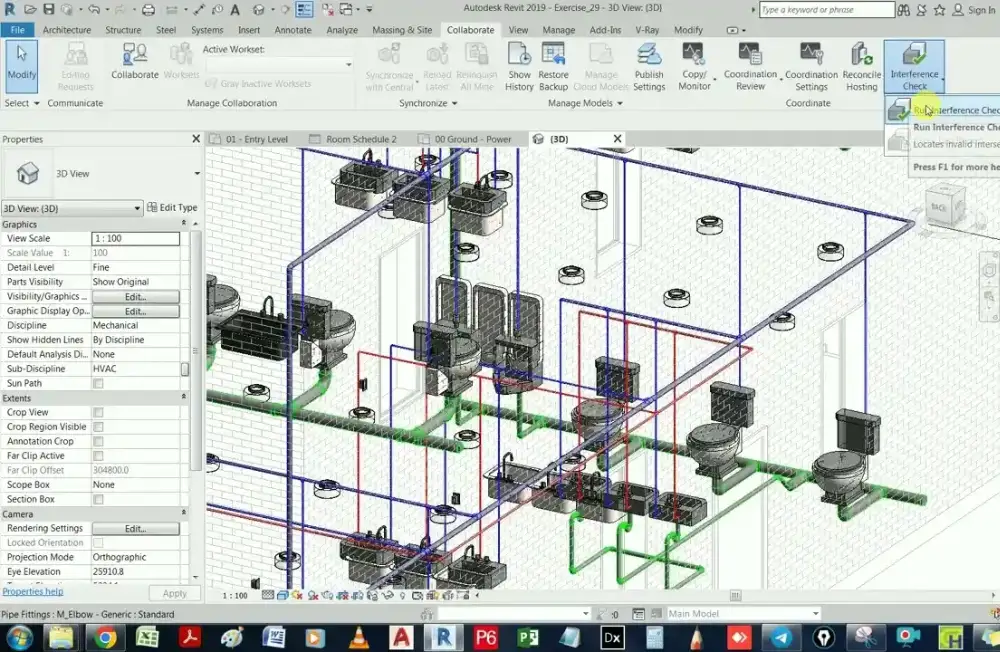Click the highlighted Thin Lines icon in quick access toolbar
The image size is (1000, 652).
tap(304, 9)
